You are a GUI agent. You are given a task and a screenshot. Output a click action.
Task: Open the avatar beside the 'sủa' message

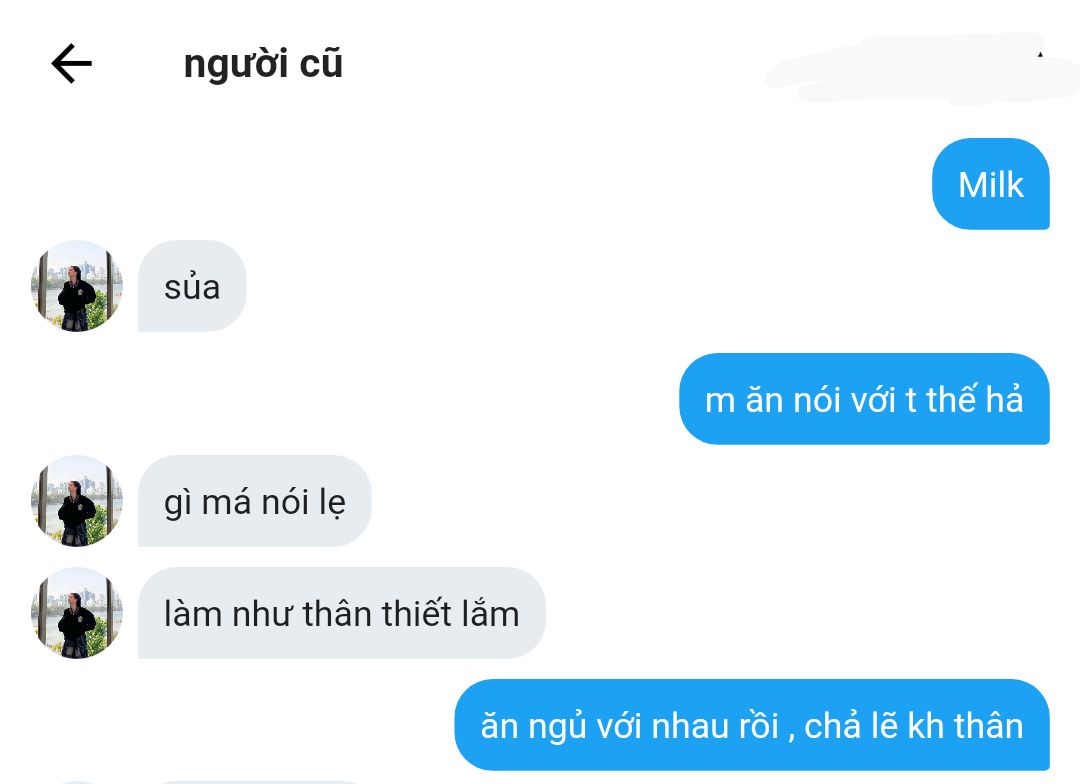click(x=76, y=286)
